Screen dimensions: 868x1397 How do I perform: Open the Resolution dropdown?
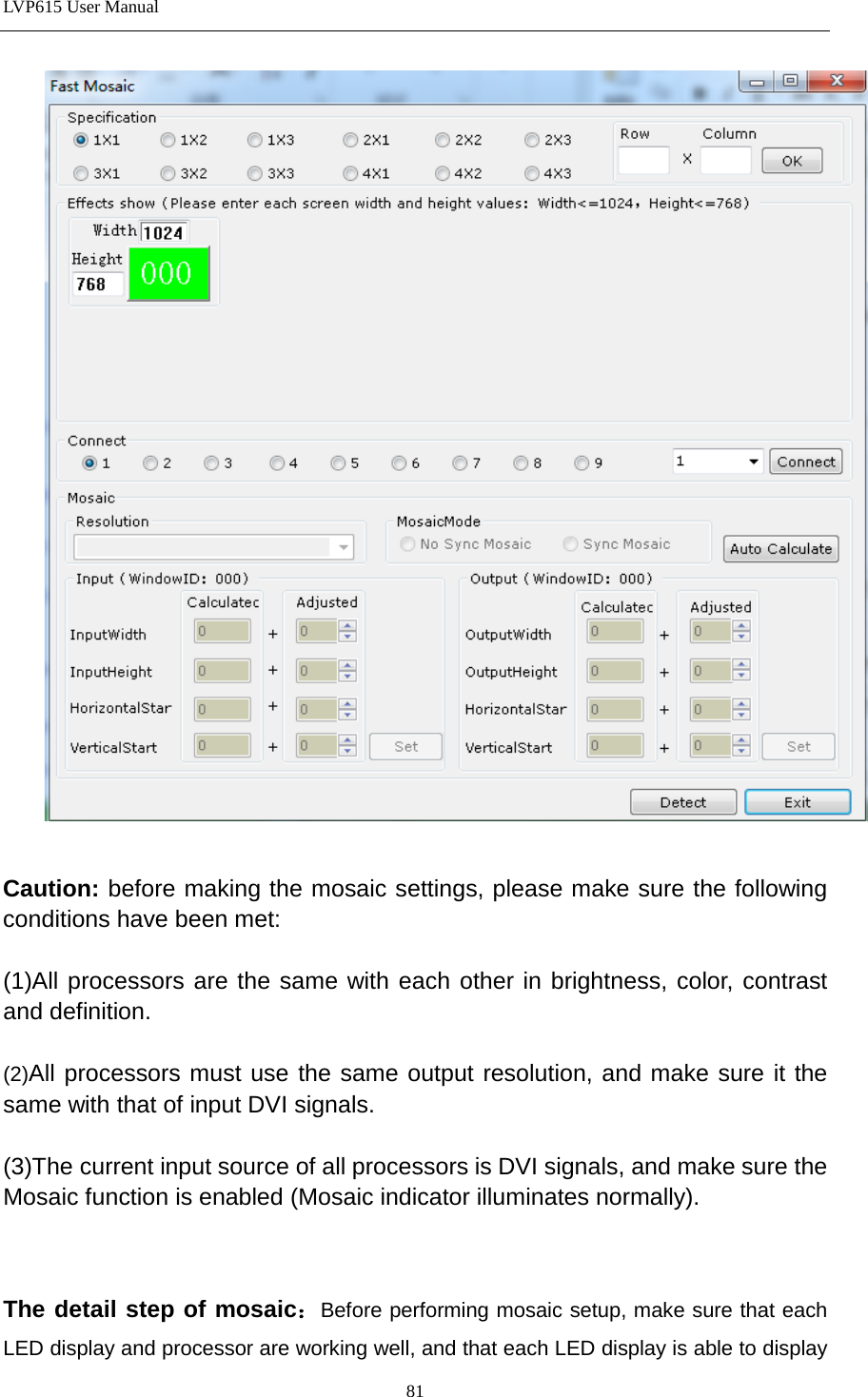click(x=213, y=546)
